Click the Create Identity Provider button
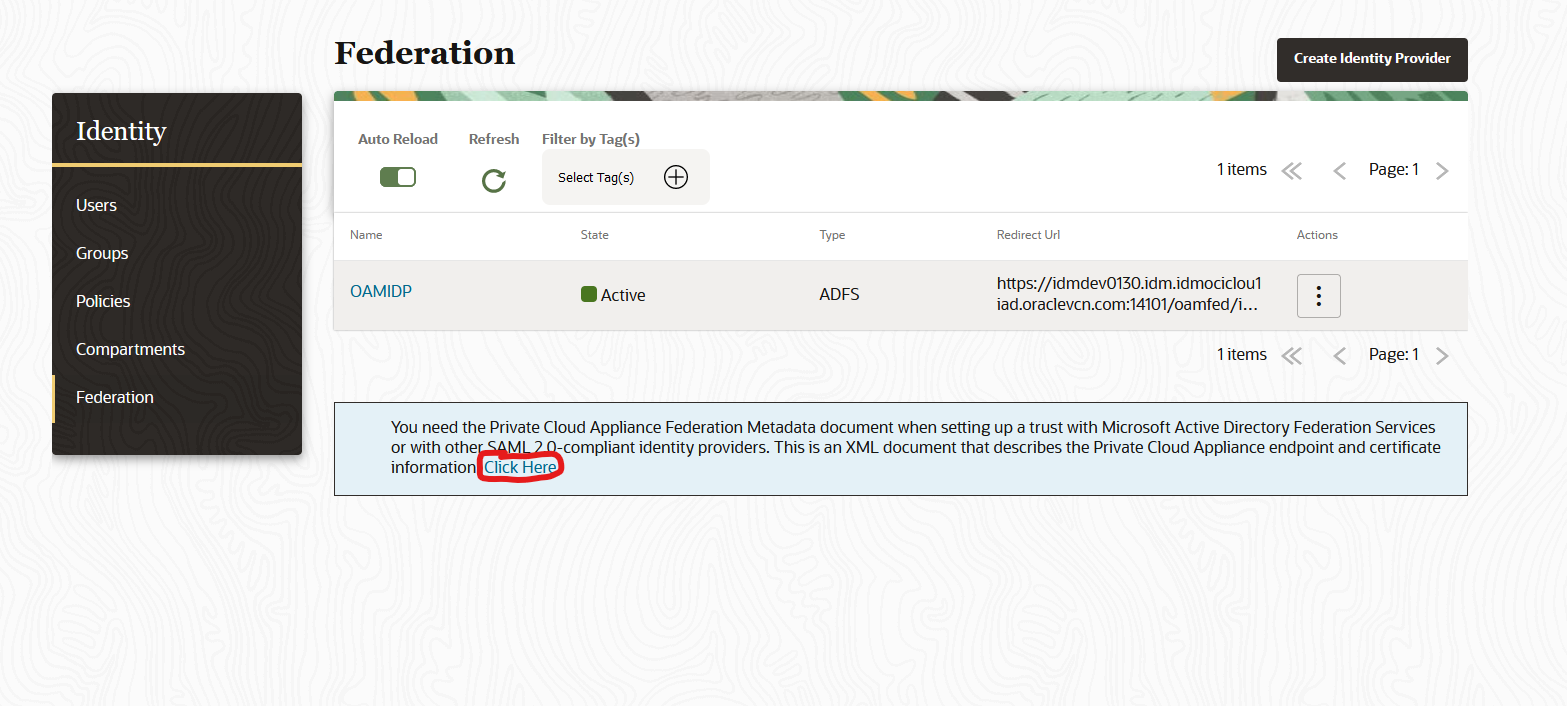Viewport: 1567px width, 706px height. pos(1372,59)
